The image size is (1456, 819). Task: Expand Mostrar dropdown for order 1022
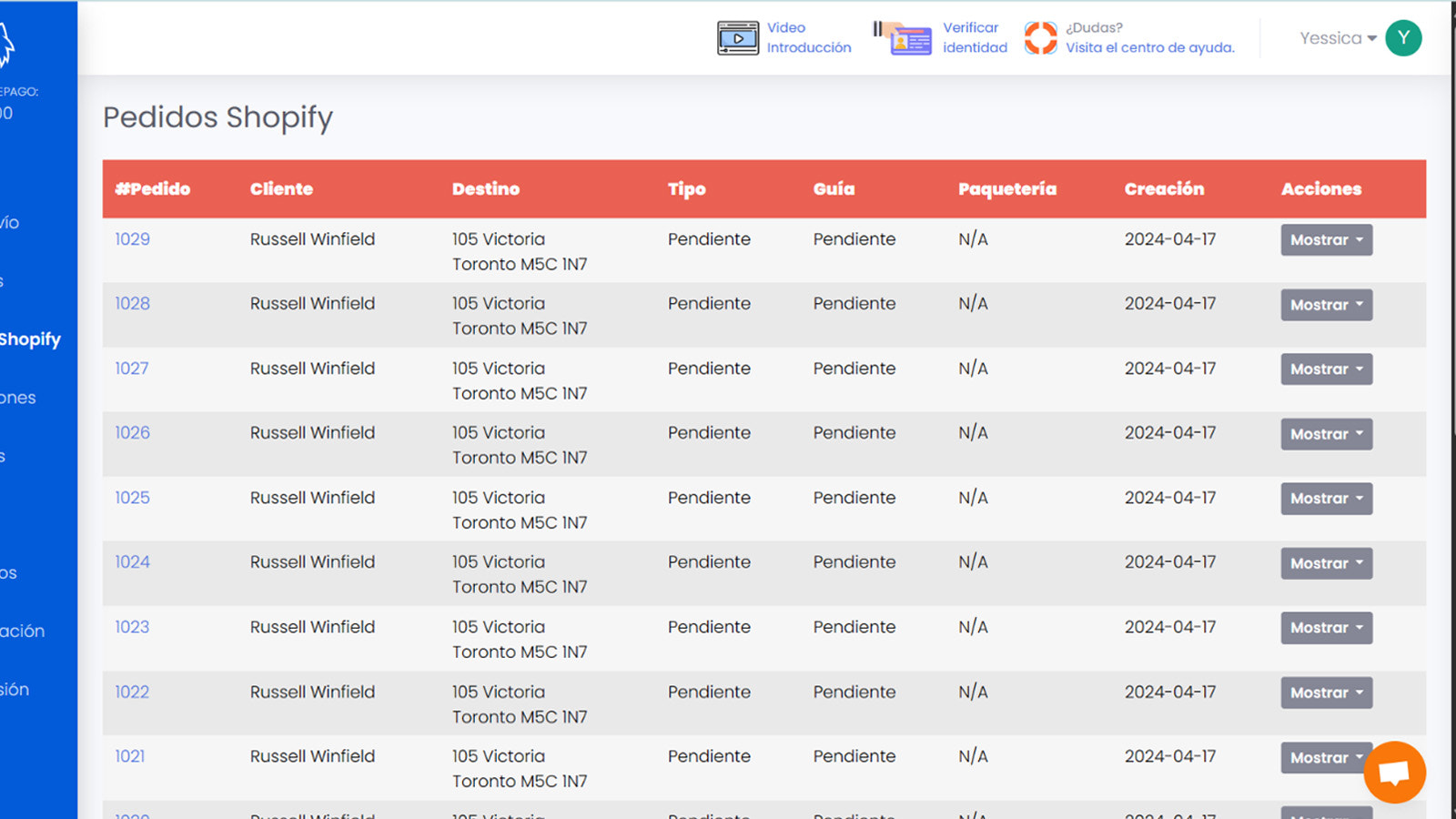tap(1326, 693)
